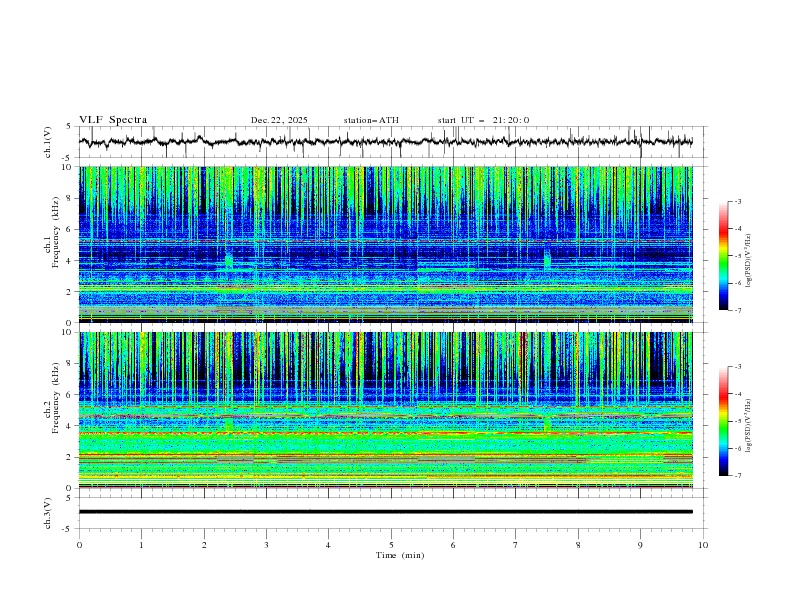Click the ch.2 PSD color scale bar
Screen dimensions: 792x612
pyautogui.click(x=723, y=421)
